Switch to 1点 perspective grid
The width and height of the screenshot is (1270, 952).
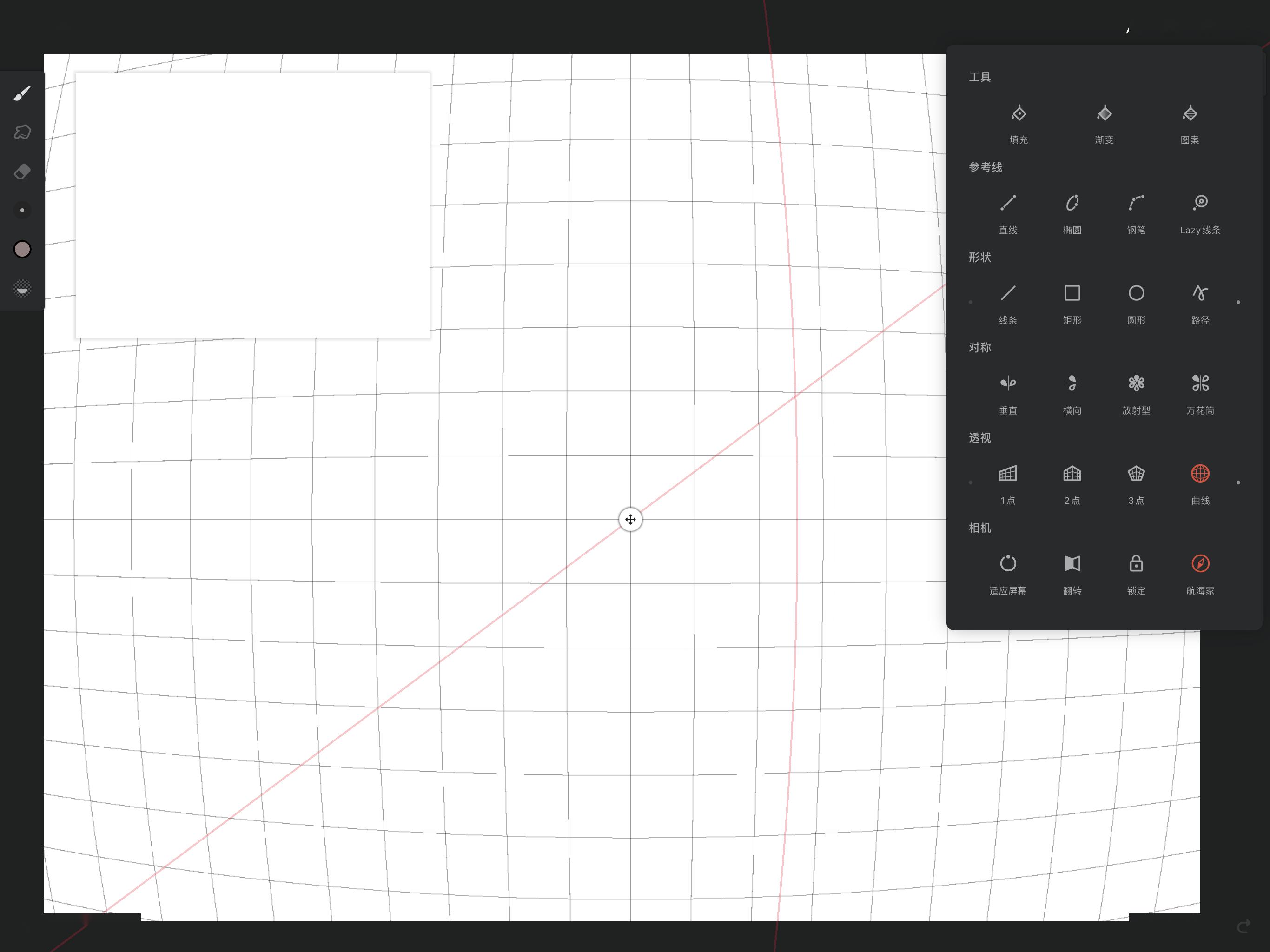[x=1008, y=484]
